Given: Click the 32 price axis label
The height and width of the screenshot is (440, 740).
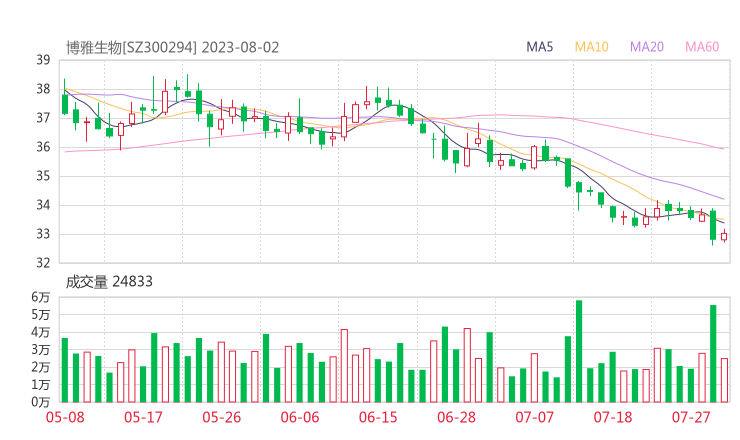Looking at the screenshot, I should click(43, 263).
